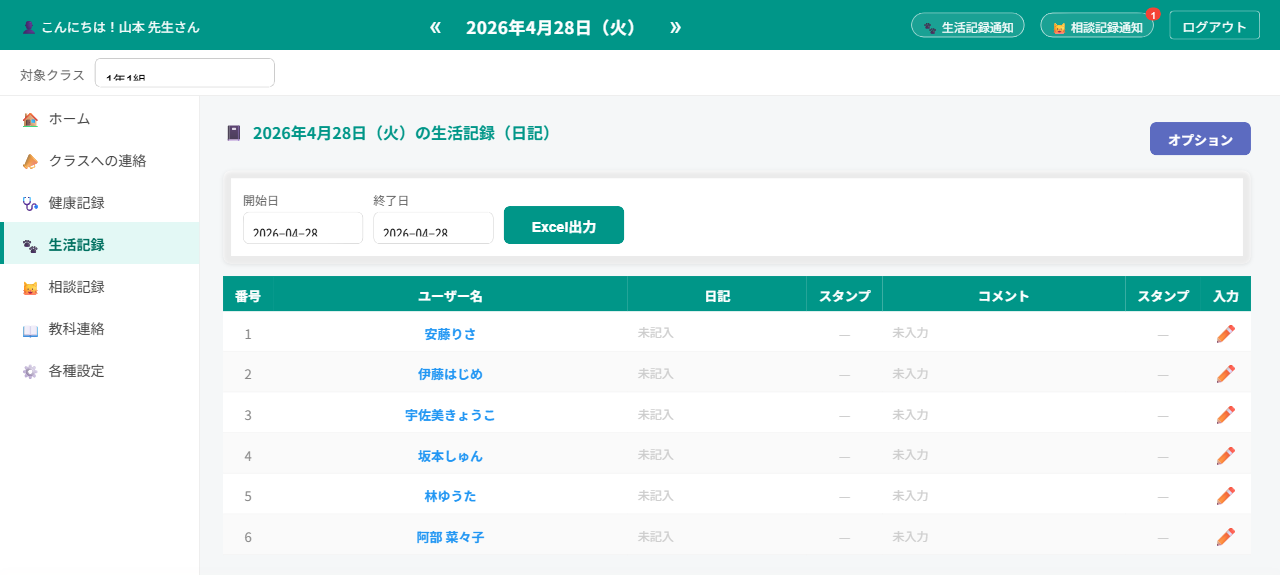
Task: Click the notebook icon beside the page title
Action: [234, 132]
